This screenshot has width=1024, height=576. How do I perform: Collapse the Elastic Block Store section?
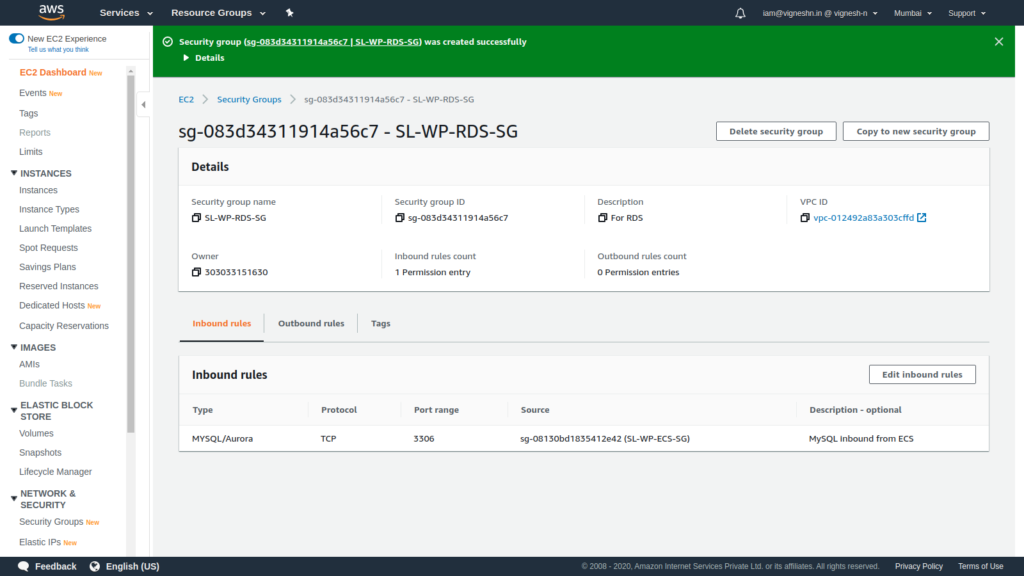click(x=14, y=411)
